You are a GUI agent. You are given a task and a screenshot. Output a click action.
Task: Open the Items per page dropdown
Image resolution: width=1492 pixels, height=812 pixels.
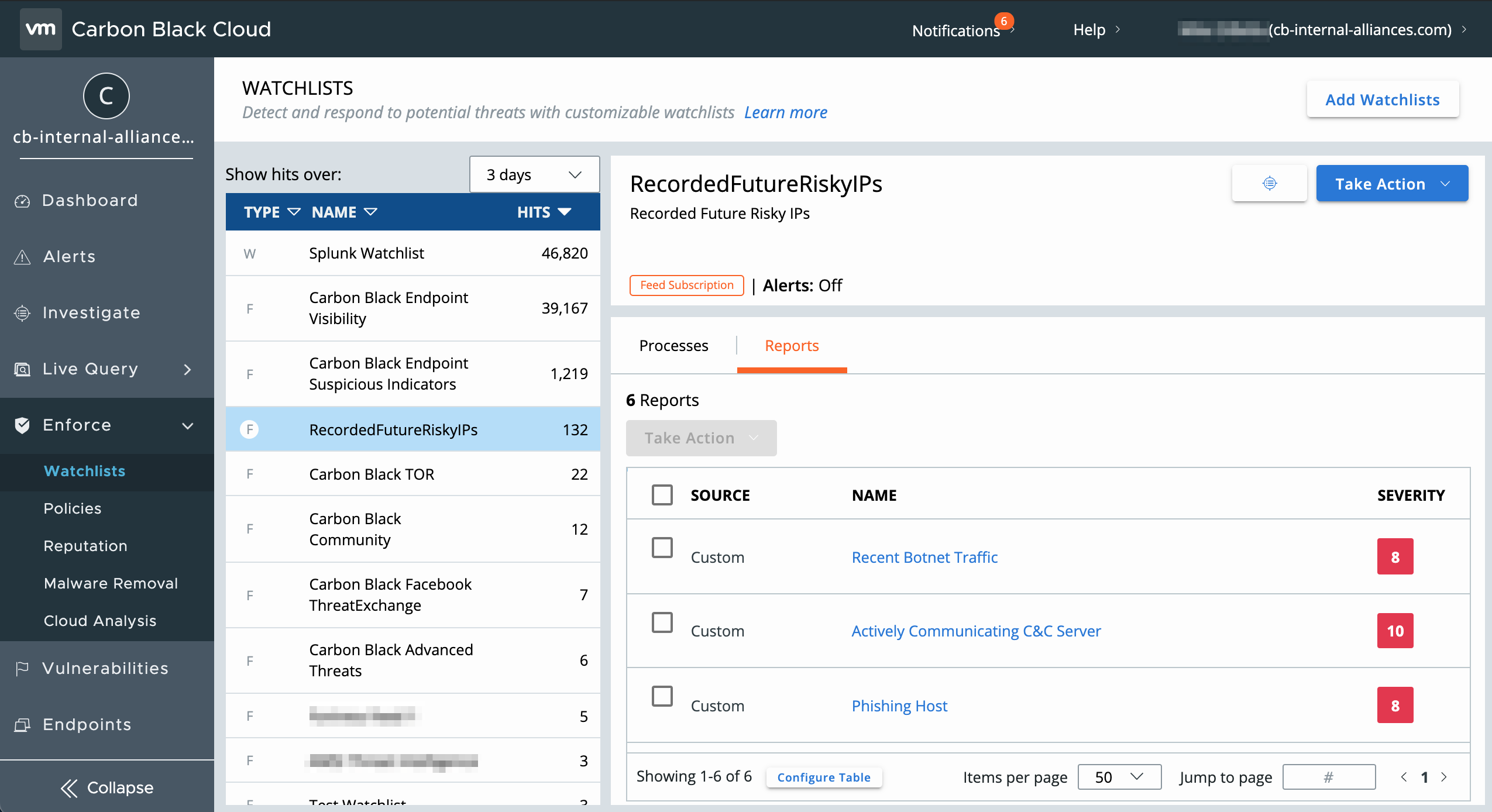click(1119, 777)
